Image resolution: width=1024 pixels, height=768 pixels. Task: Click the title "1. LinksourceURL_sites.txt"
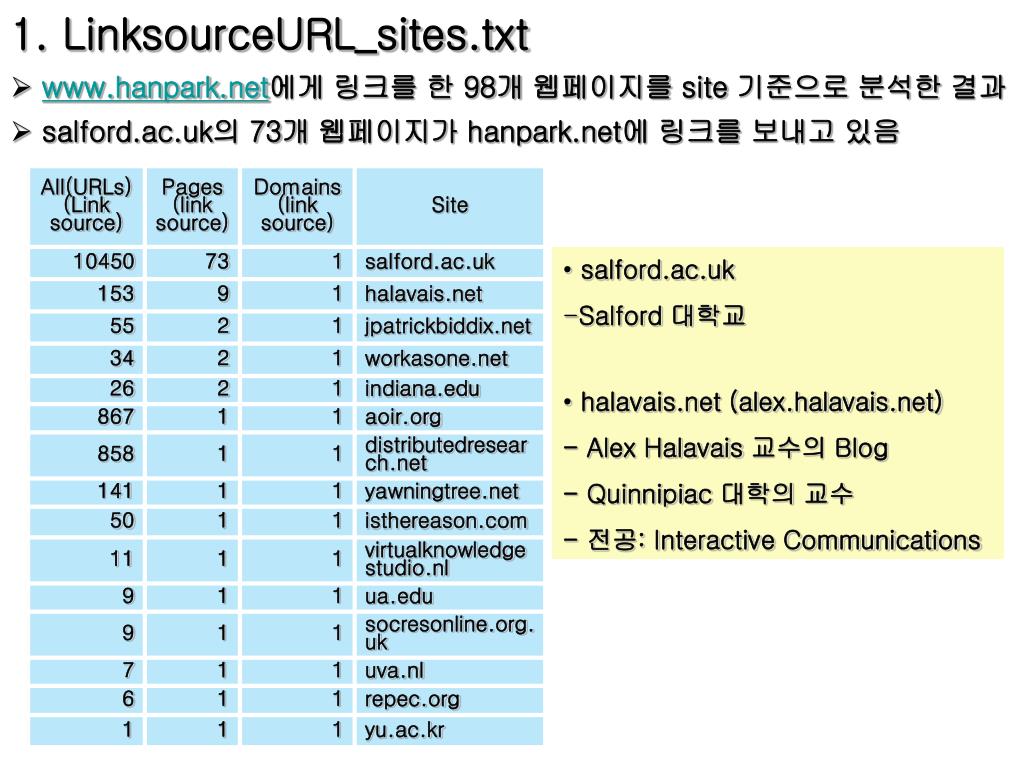tap(271, 35)
